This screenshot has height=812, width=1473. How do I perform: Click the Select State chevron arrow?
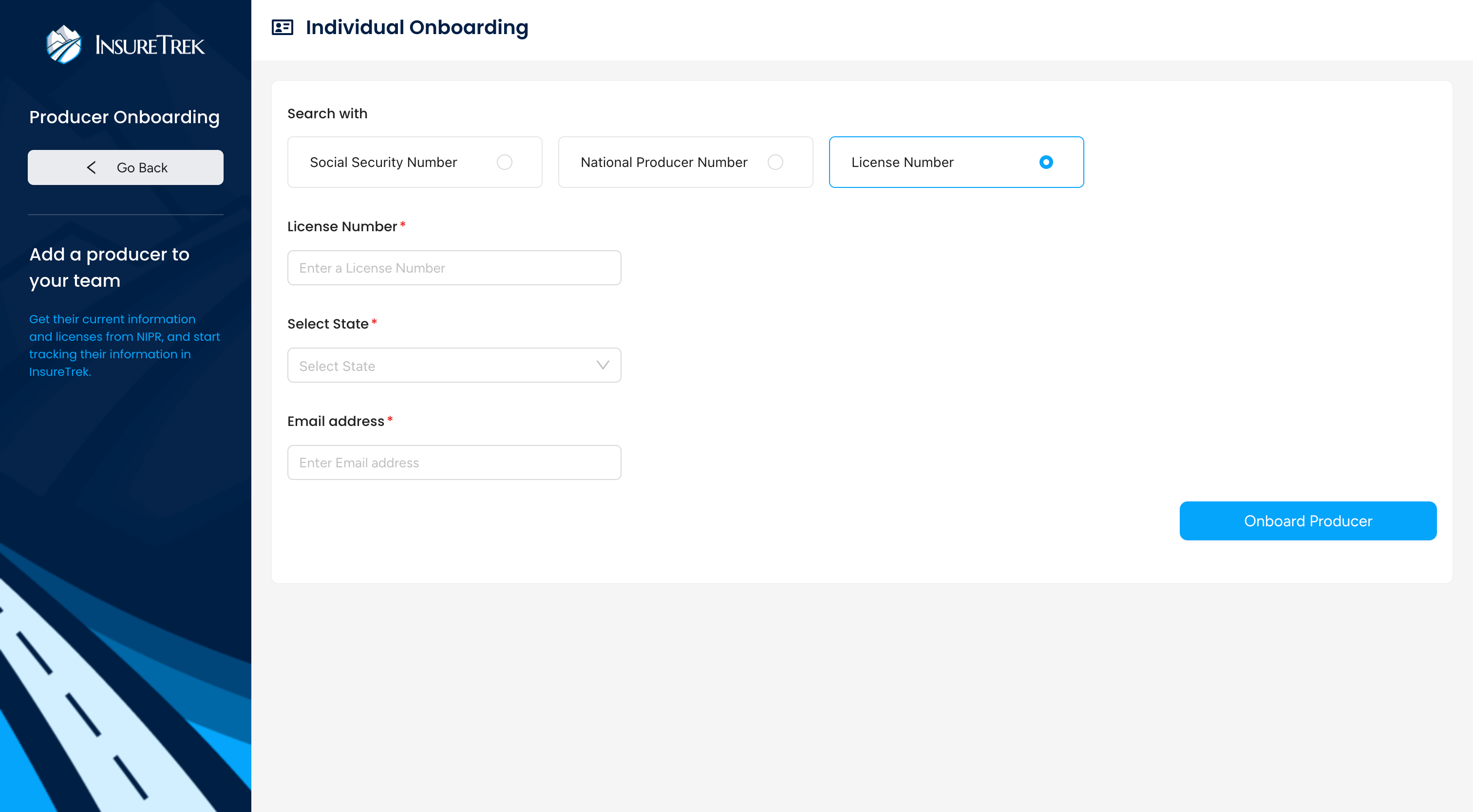click(602, 365)
